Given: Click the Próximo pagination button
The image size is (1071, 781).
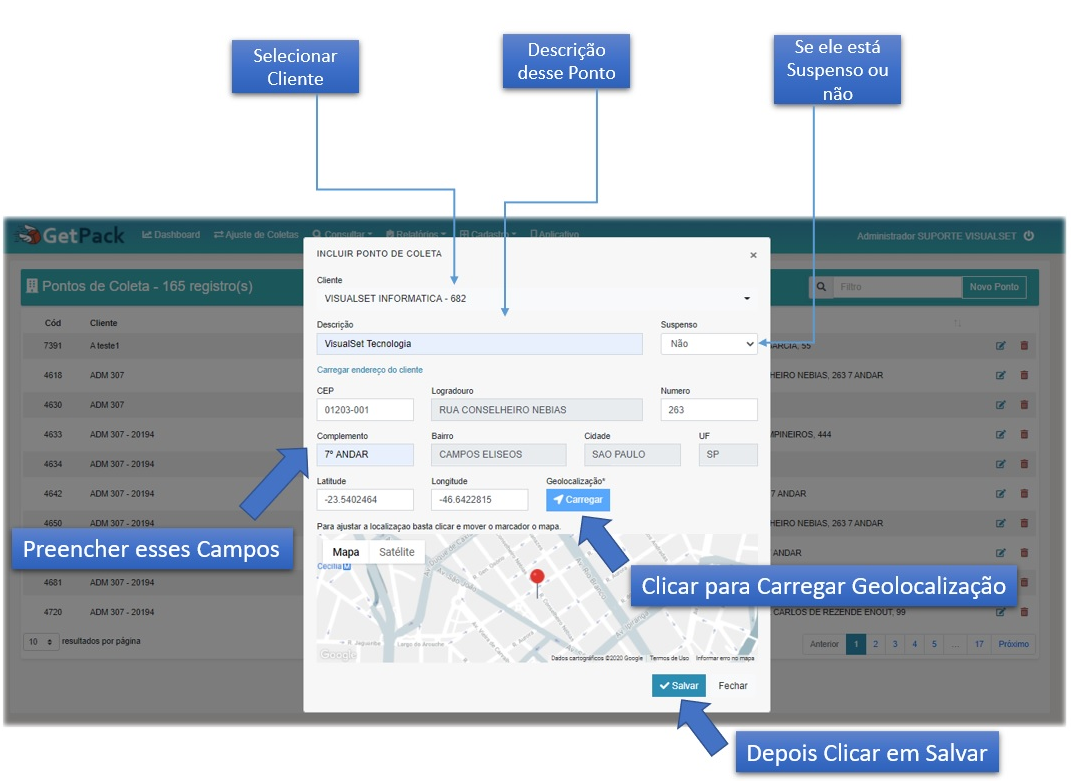Looking at the screenshot, I should coord(1014,644).
